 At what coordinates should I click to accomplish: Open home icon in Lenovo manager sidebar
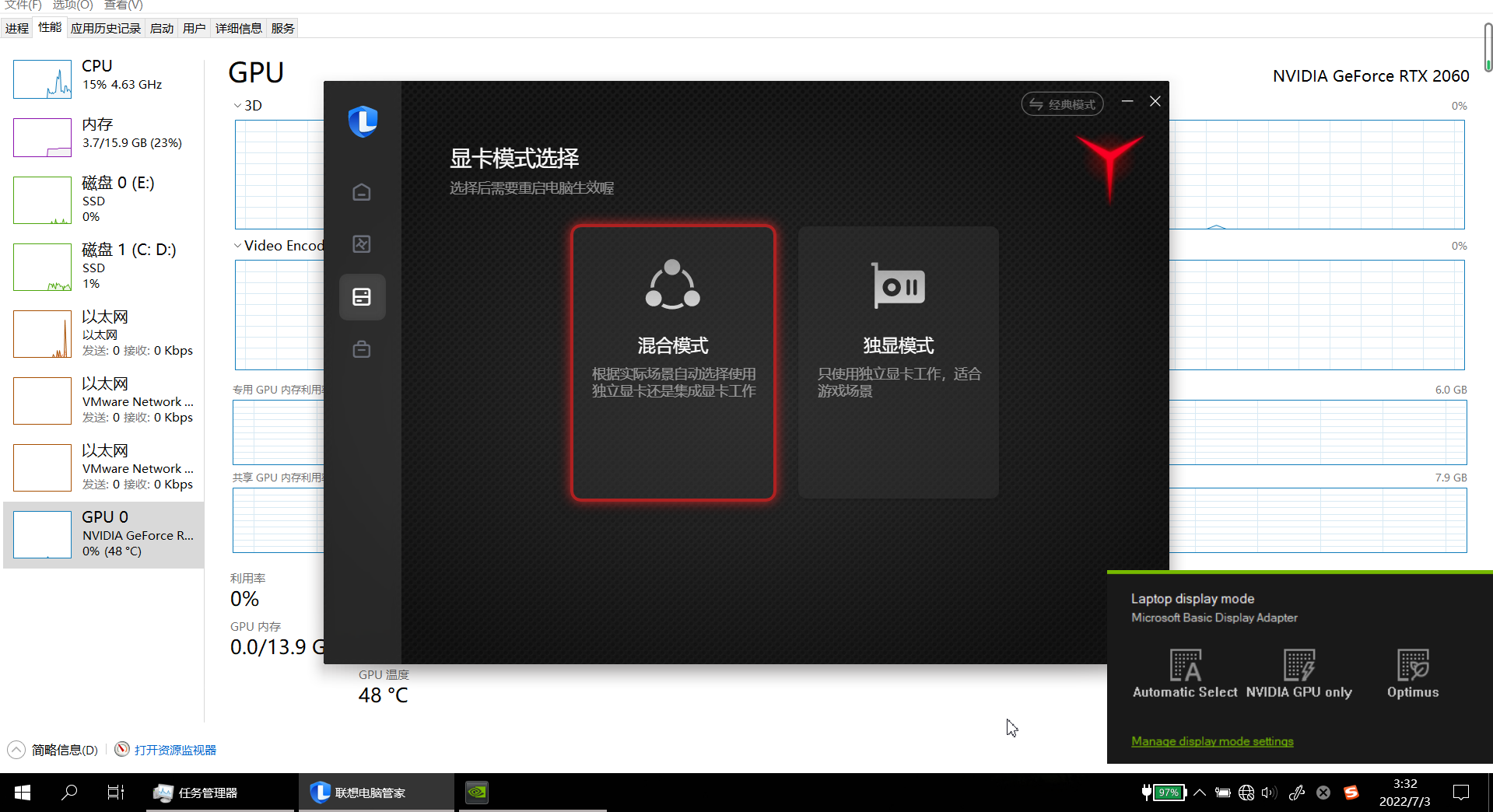coord(362,192)
